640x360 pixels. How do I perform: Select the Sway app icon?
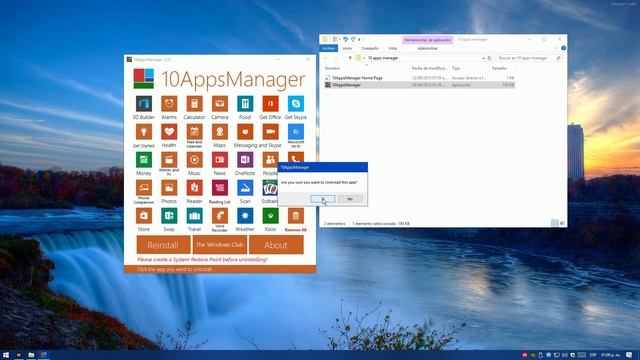[169, 216]
